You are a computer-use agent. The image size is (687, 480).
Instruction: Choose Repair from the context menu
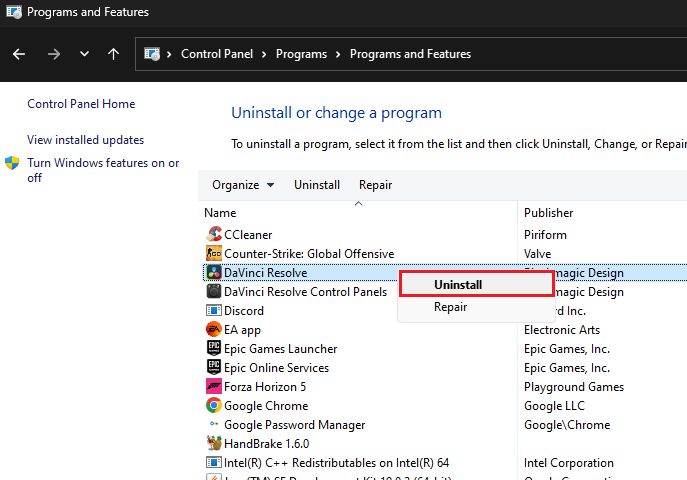coord(450,307)
